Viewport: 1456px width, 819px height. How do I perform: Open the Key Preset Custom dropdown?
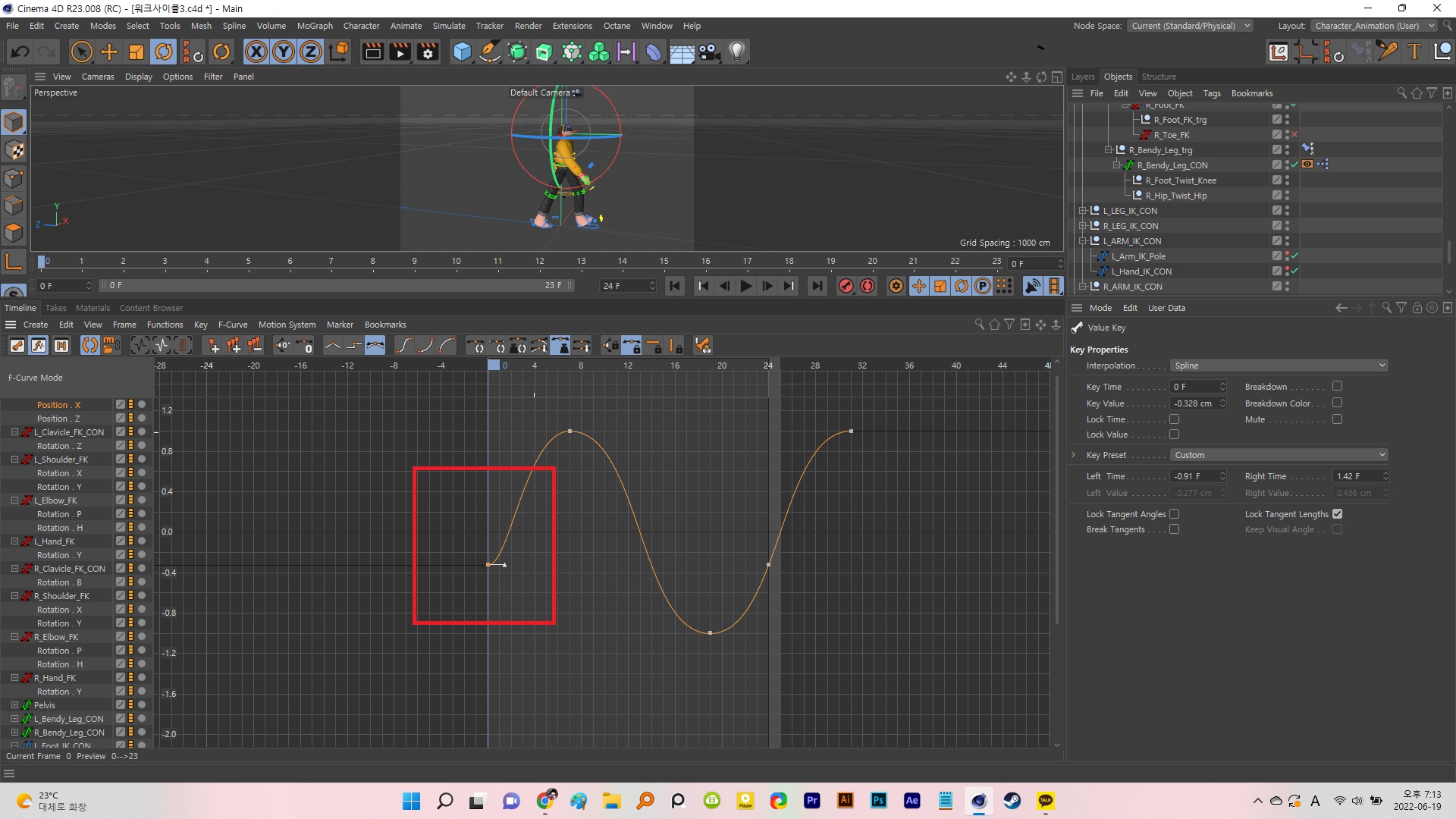pos(1279,455)
